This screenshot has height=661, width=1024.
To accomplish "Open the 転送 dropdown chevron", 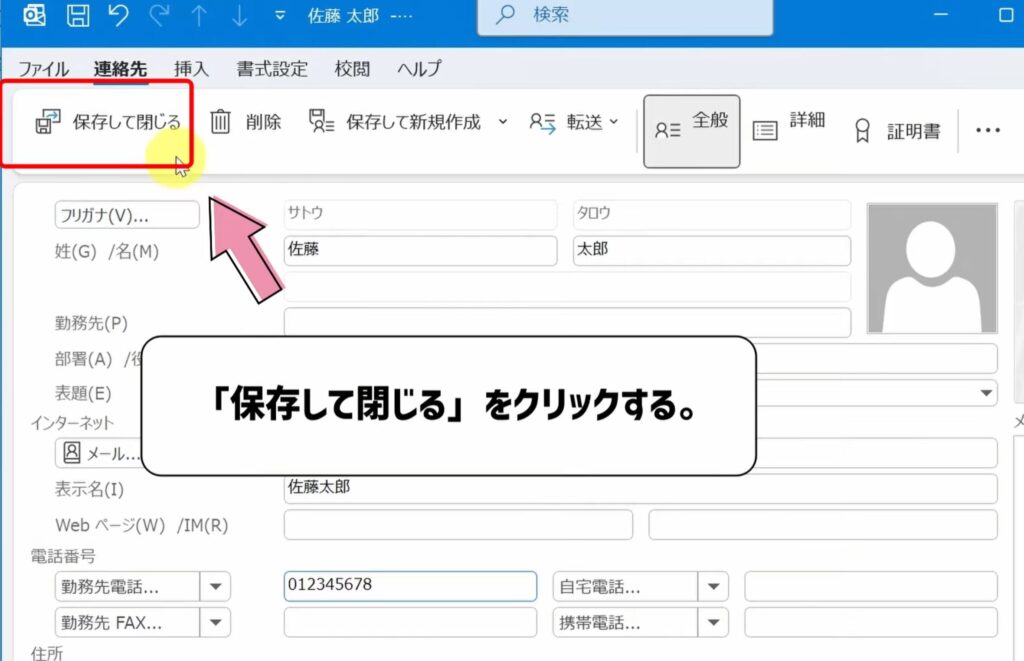I will pyautogui.click(x=615, y=124).
